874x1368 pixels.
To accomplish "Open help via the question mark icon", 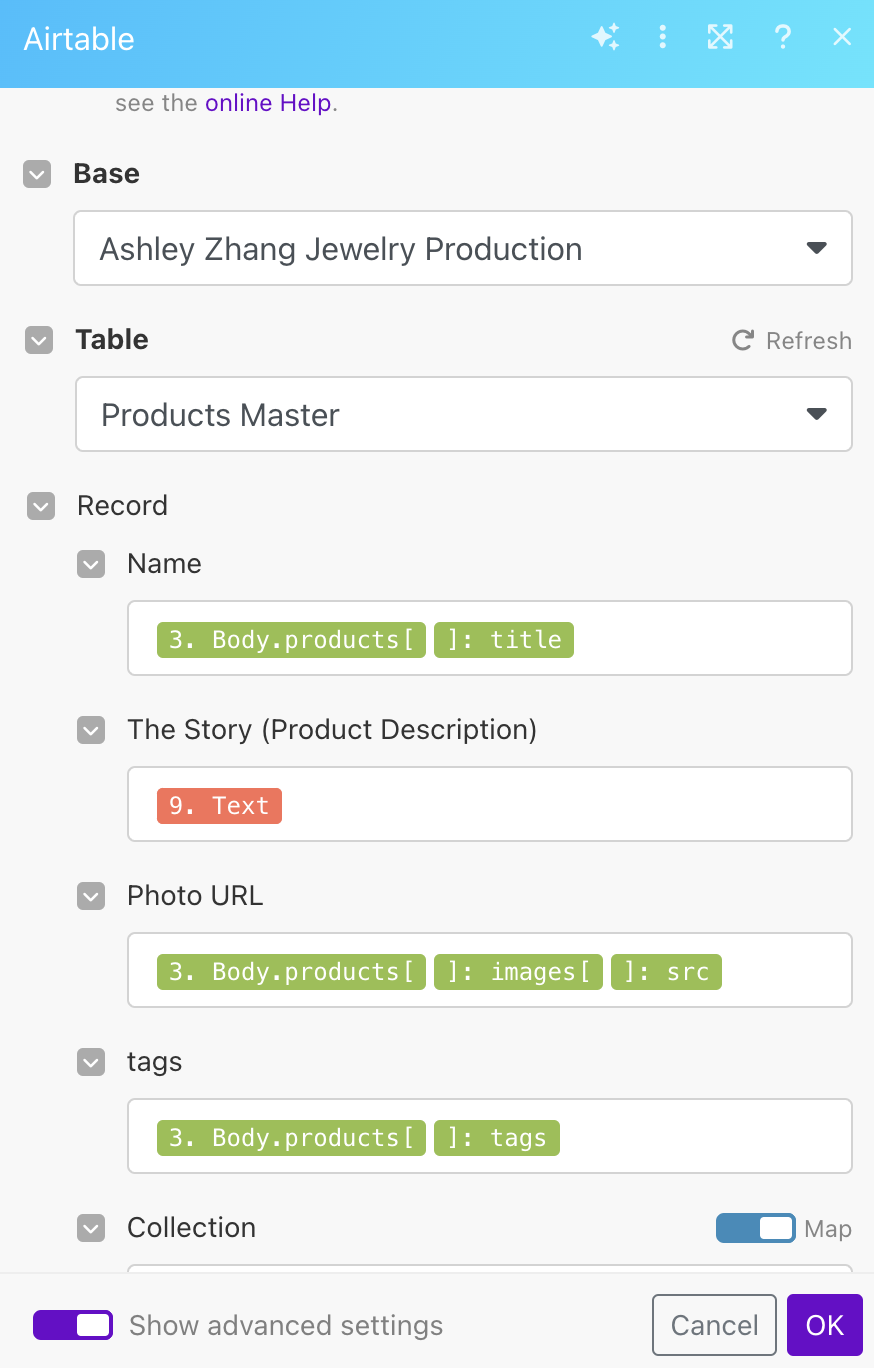I will click(783, 38).
